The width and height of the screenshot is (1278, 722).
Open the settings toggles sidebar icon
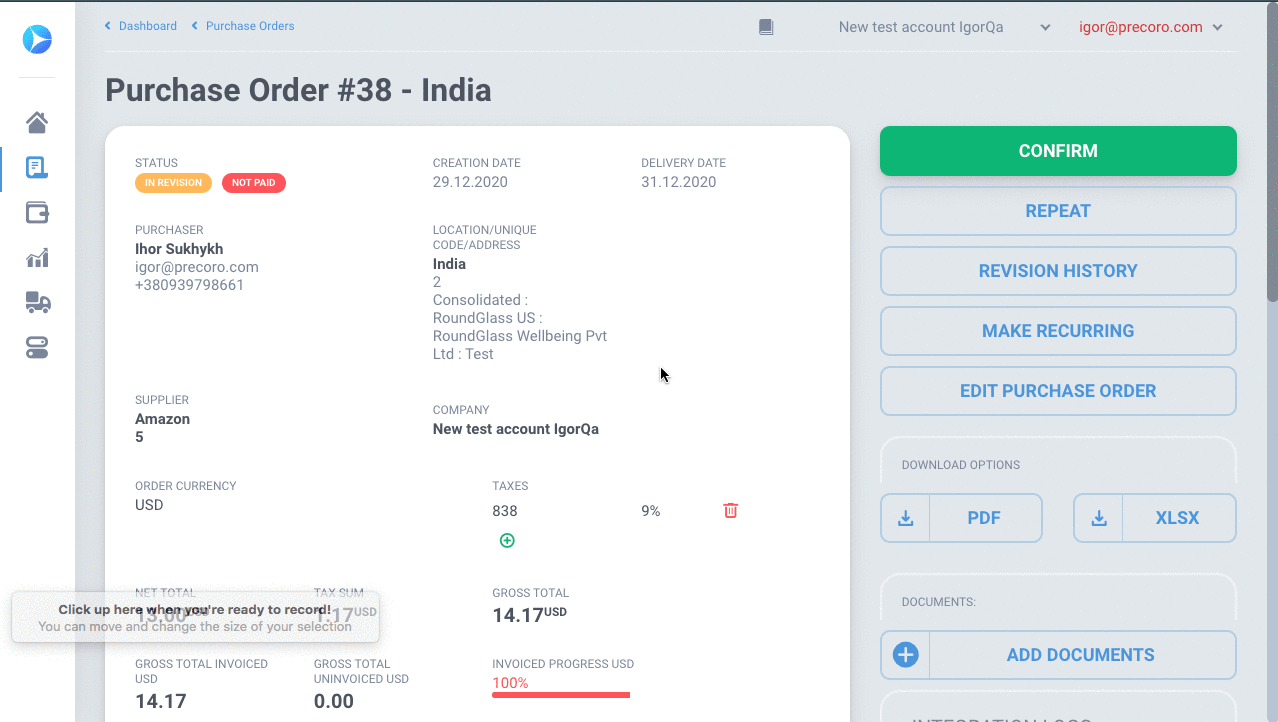click(x=37, y=348)
